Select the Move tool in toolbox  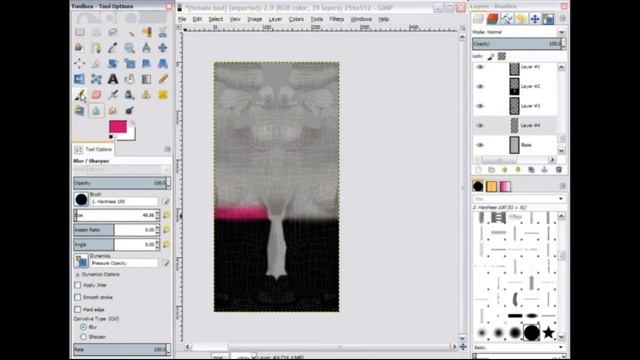163,48
